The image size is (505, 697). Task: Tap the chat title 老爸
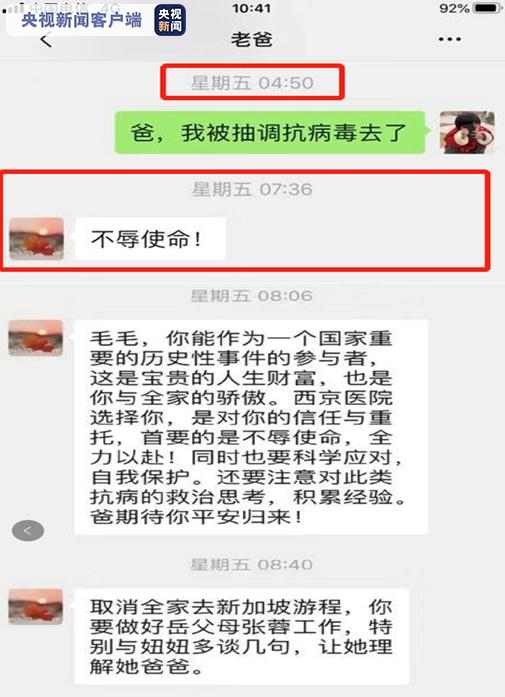(x=251, y=40)
